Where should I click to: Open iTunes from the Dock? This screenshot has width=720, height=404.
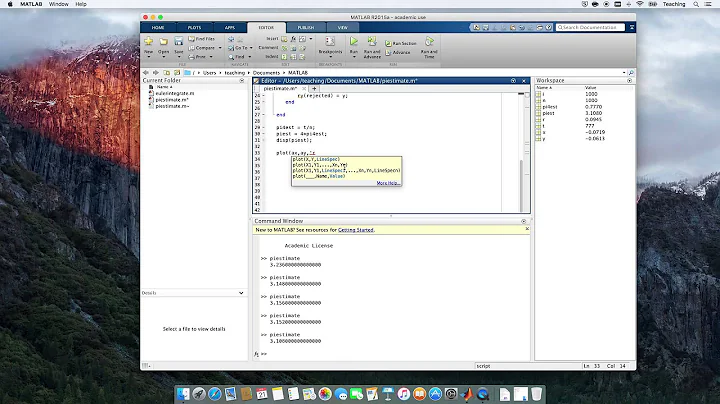tap(404, 394)
